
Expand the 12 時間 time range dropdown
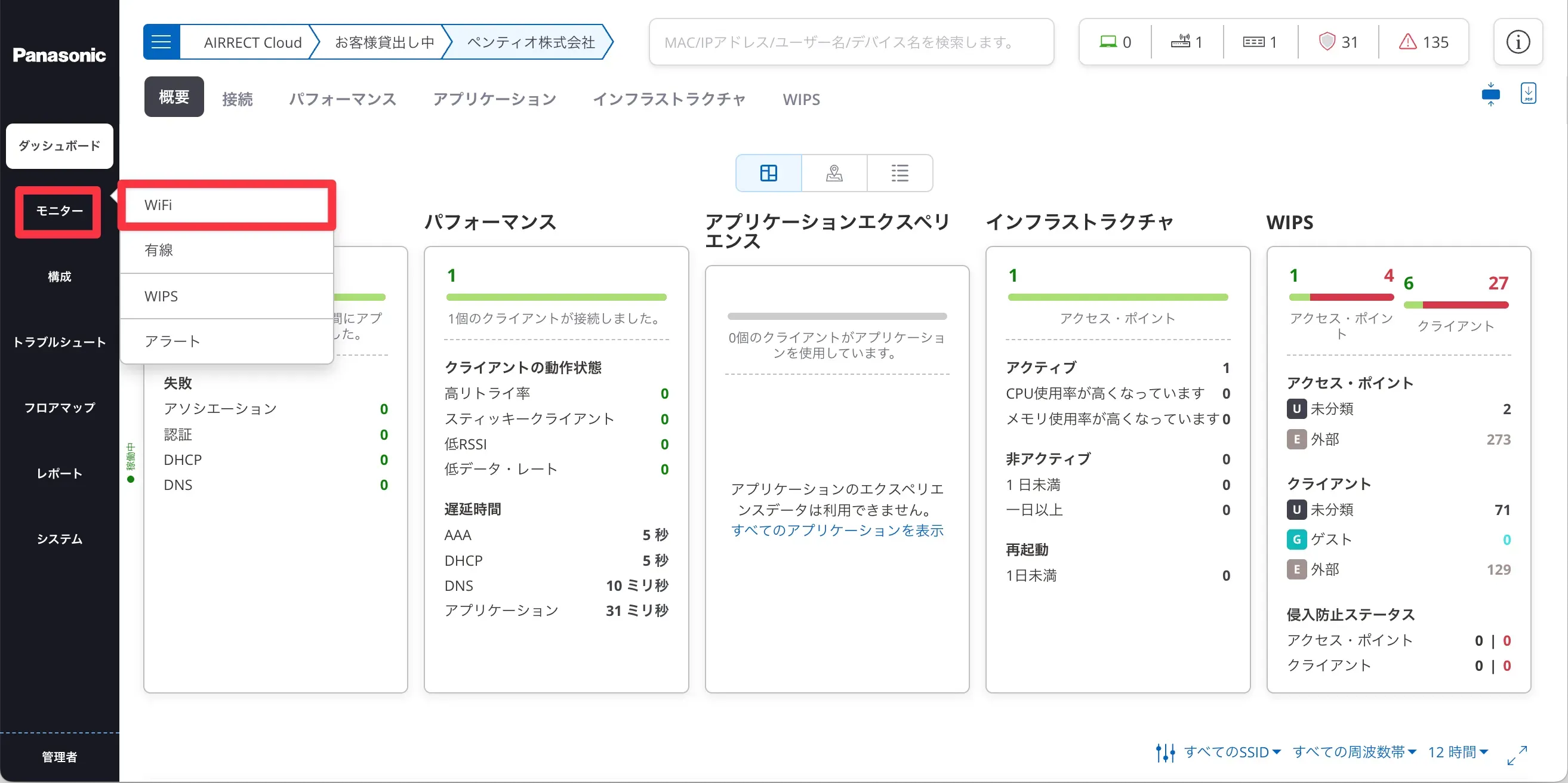pyautogui.click(x=1457, y=752)
